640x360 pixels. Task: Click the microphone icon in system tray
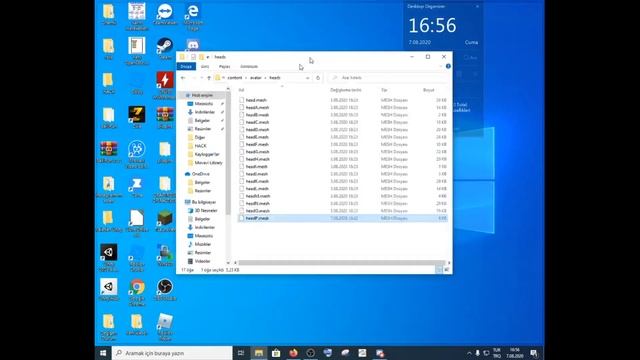[477, 353]
